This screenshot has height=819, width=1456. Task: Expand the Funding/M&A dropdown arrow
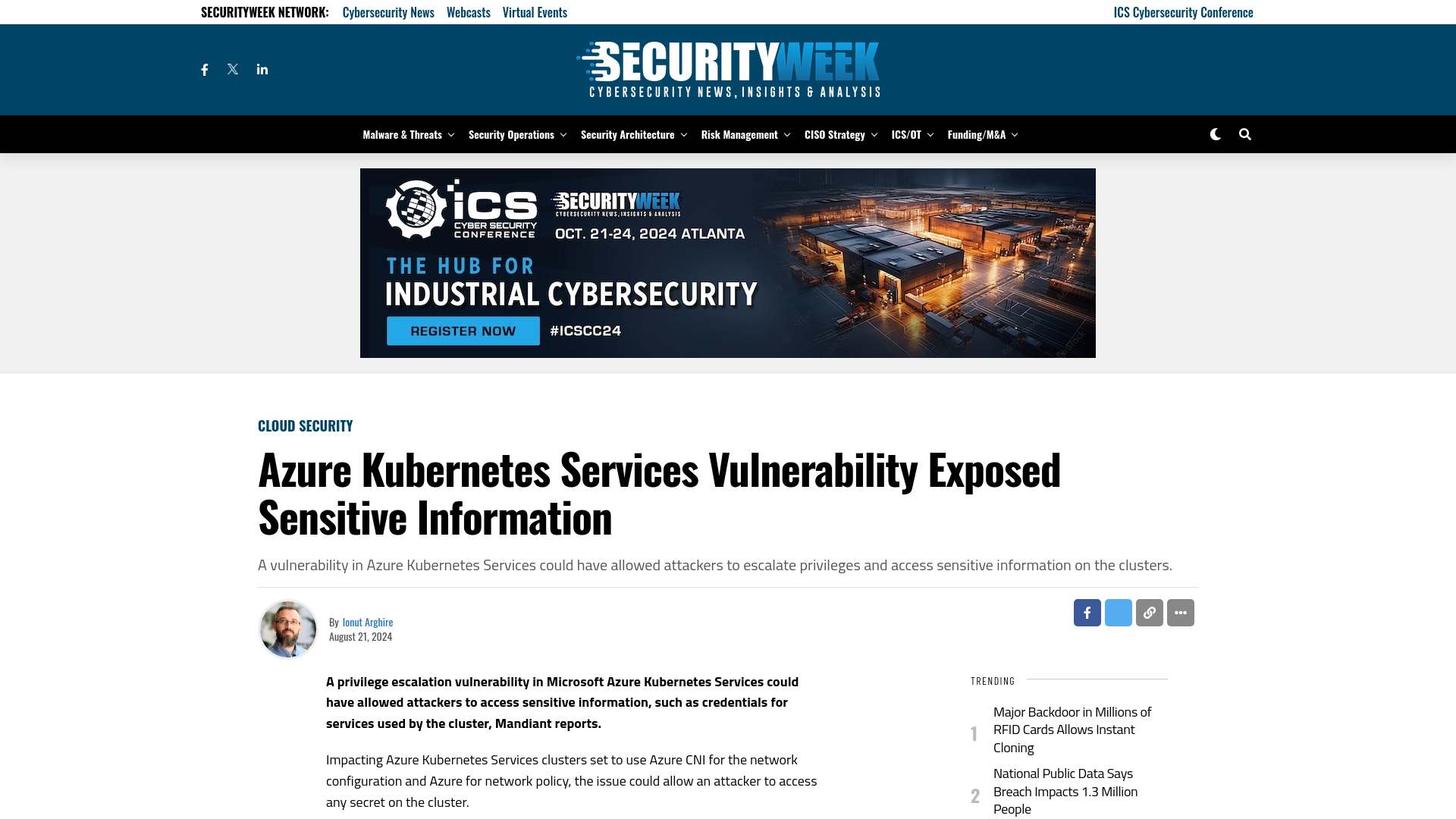(x=1013, y=134)
